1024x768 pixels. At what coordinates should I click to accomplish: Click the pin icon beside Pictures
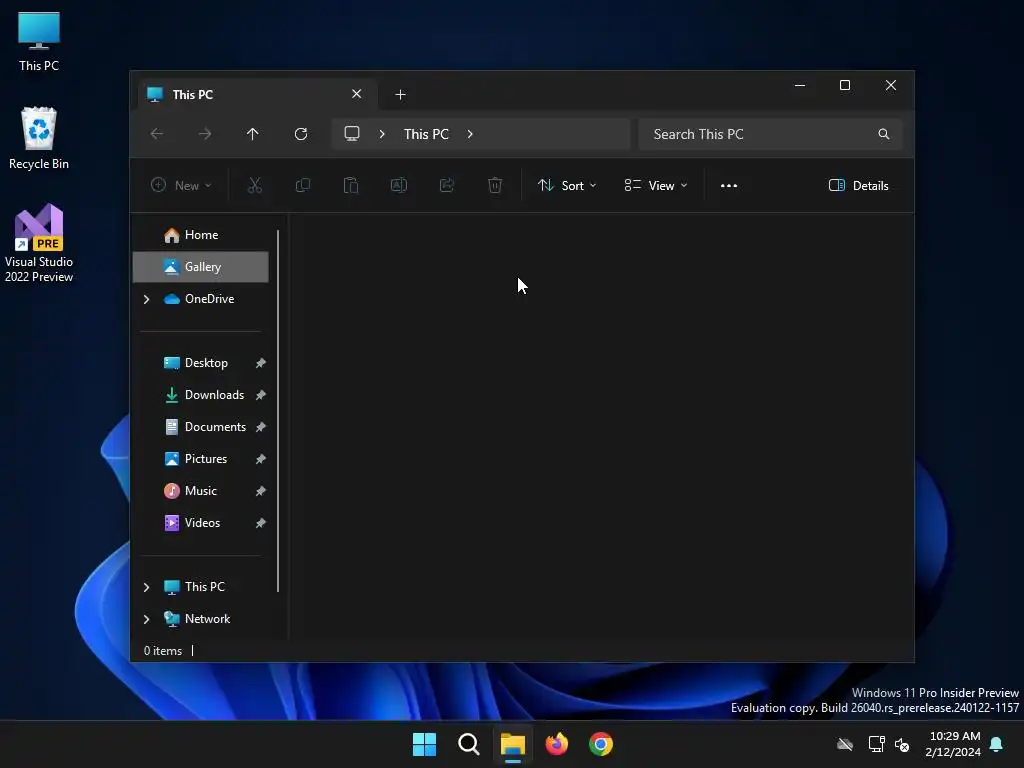click(261, 459)
